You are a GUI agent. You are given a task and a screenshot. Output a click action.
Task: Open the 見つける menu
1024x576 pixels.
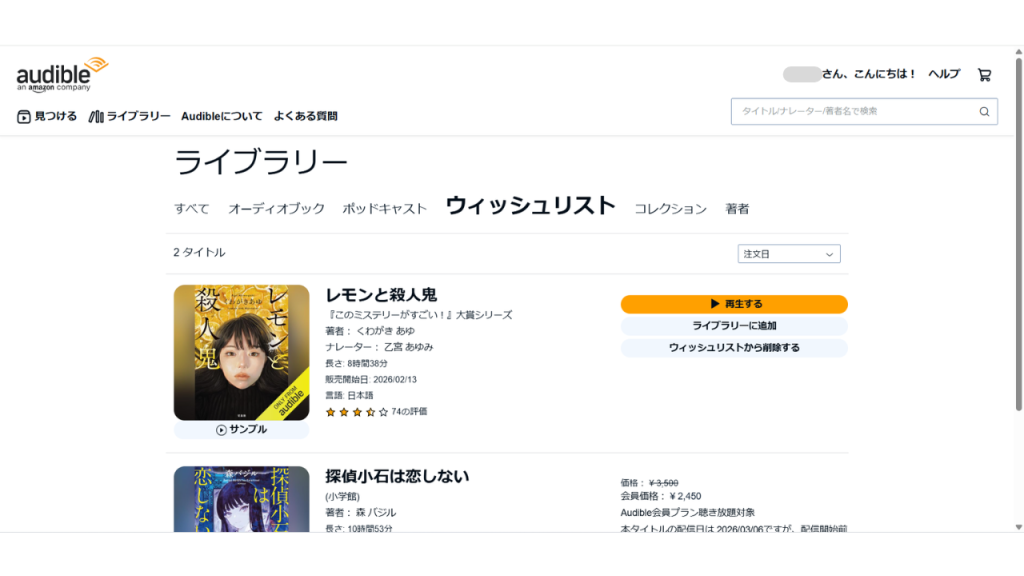(47, 116)
